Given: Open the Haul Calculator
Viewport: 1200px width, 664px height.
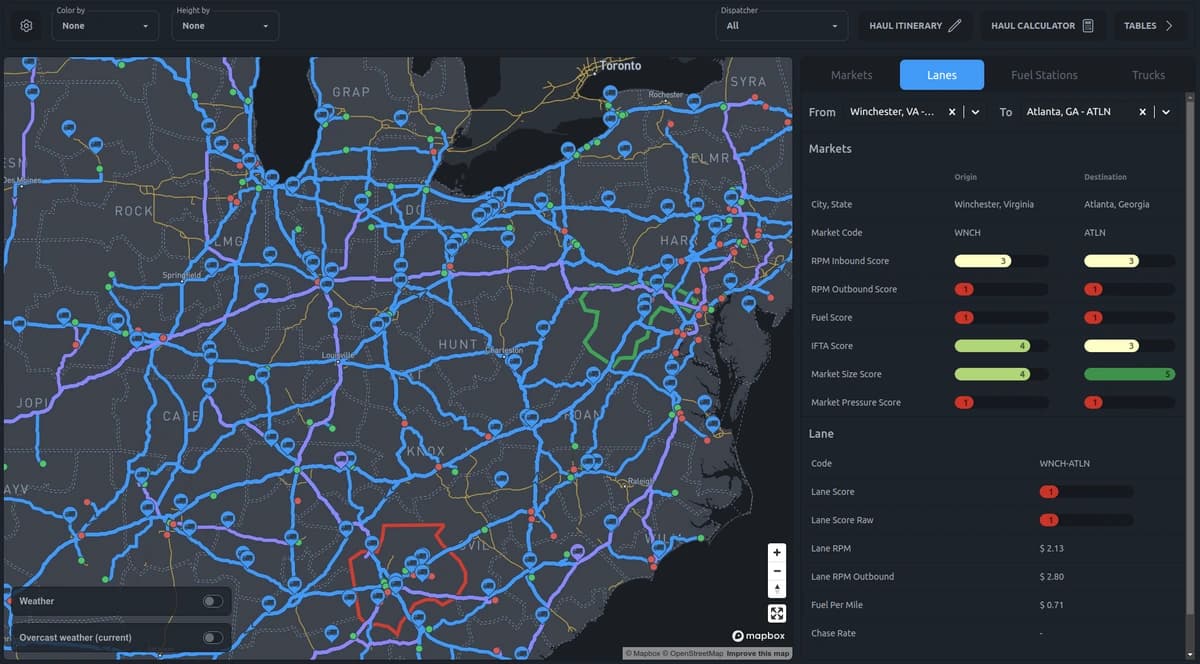Looking at the screenshot, I should [x=1042, y=25].
